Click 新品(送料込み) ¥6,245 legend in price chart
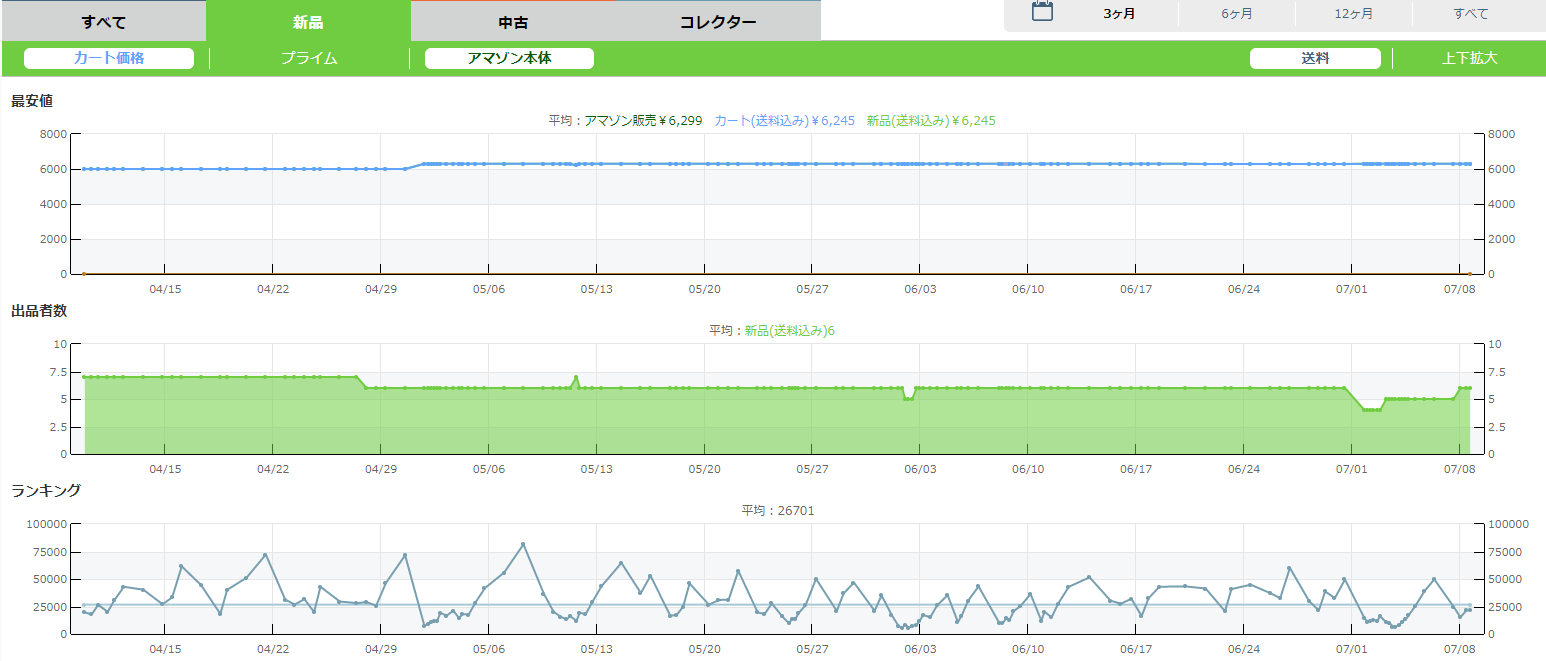The height and width of the screenshot is (661, 1546). (930, 120)
